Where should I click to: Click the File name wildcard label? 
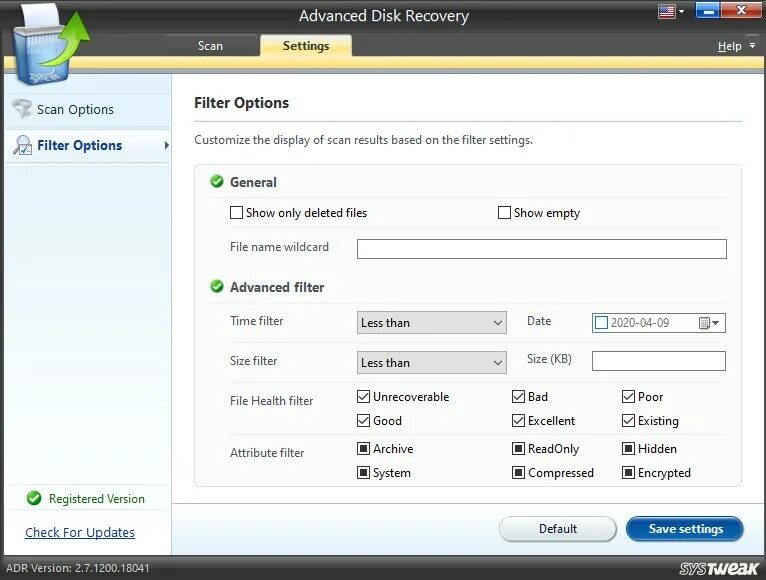click(279, 247)
